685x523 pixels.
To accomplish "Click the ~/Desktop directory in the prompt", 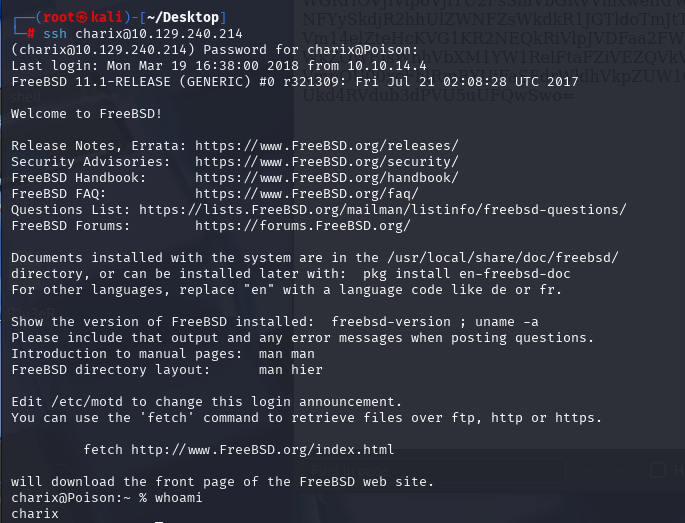I will pyautogui.click(x=183, y=17).
